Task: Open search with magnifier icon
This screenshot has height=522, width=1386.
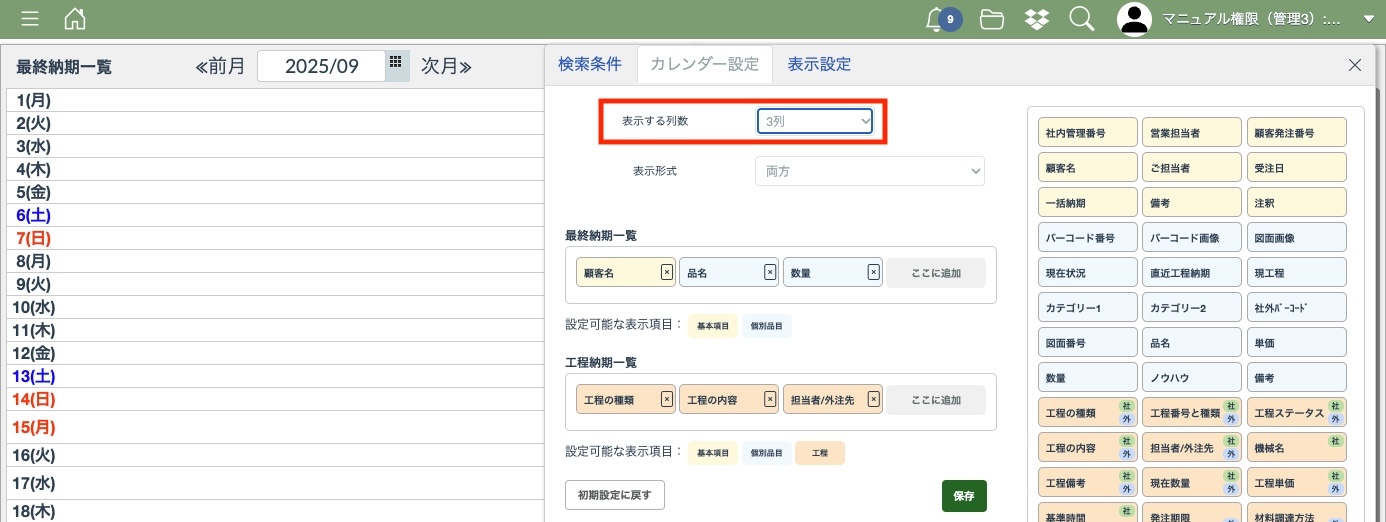Action: point(1081,19)
